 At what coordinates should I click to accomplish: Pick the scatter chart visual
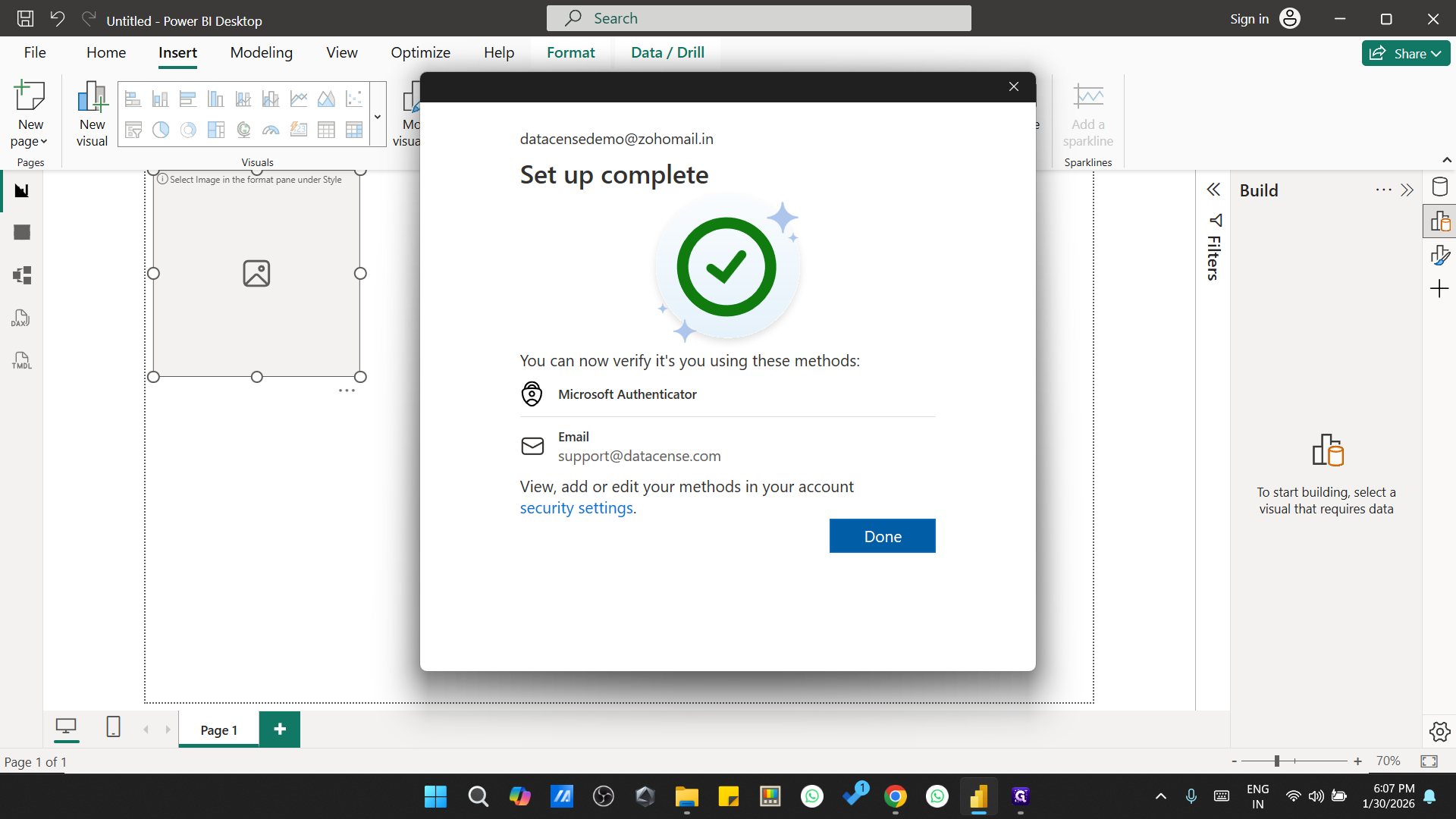coord(353,98)
